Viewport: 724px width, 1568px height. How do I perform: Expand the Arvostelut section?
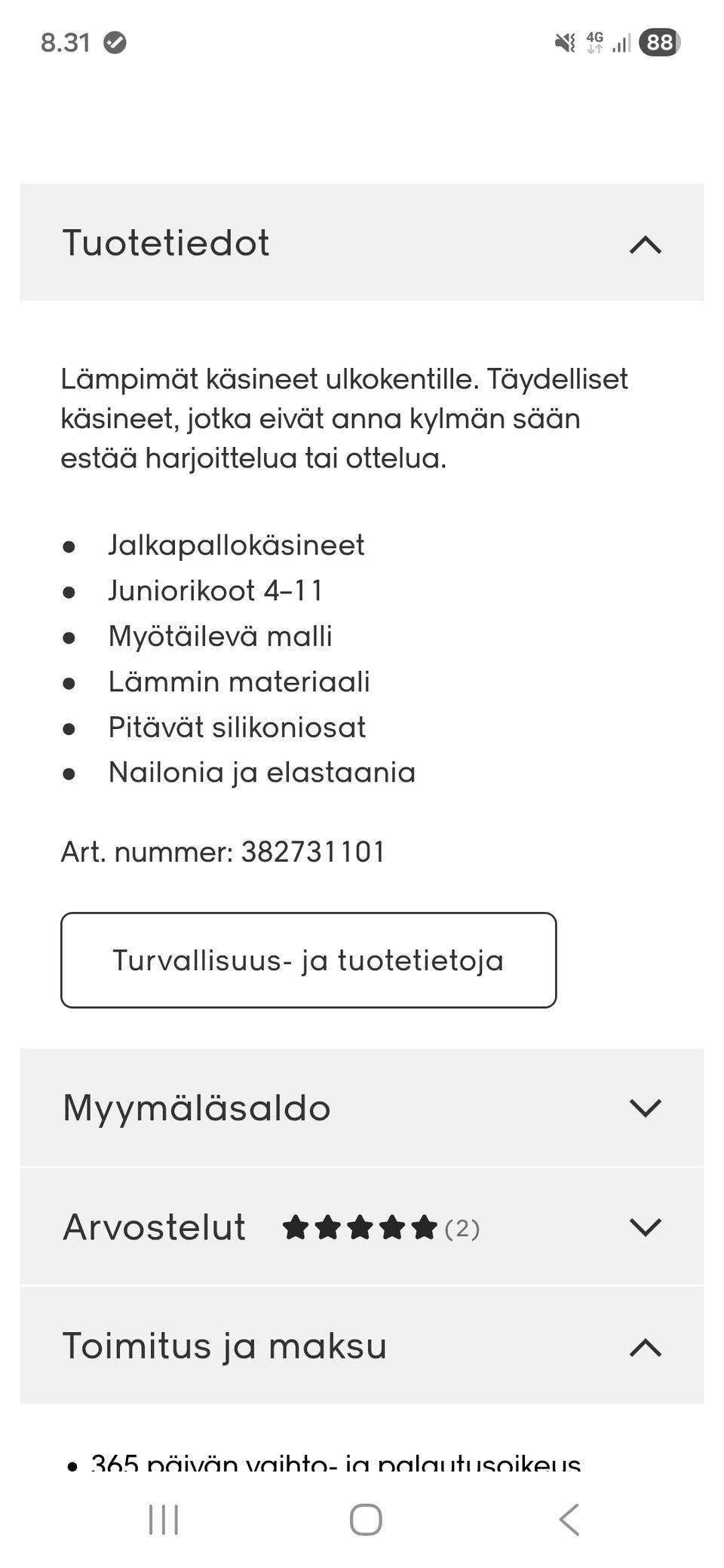click(x=646, y=1227)
